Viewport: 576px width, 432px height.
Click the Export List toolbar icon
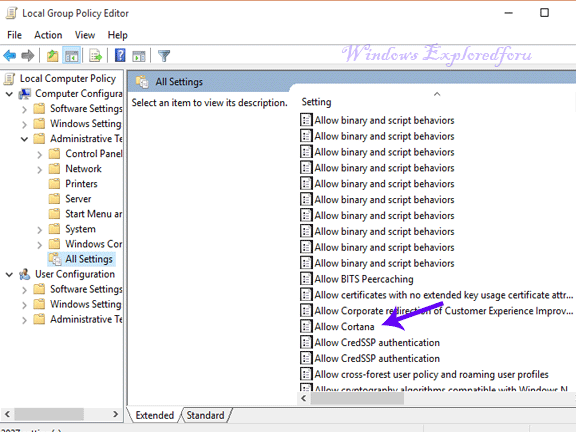[96, 56]
